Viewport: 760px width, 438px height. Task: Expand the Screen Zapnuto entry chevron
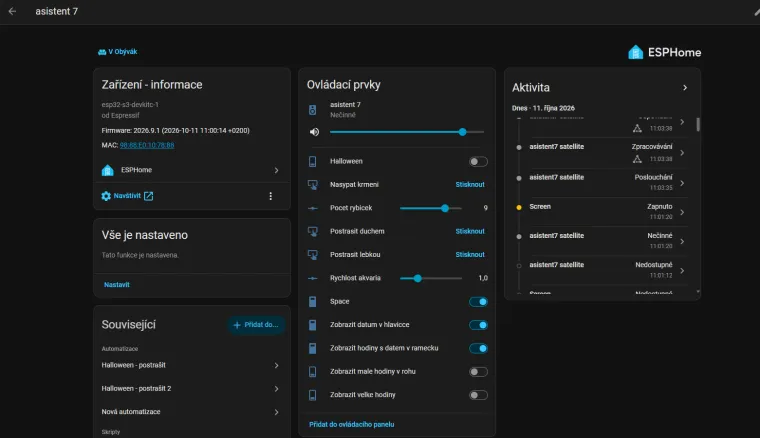coord(682,212)
